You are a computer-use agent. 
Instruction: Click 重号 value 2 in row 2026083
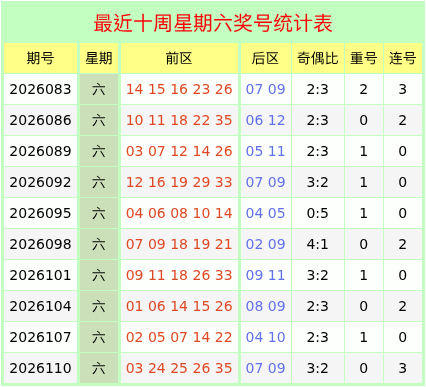(x=363, y=89)
